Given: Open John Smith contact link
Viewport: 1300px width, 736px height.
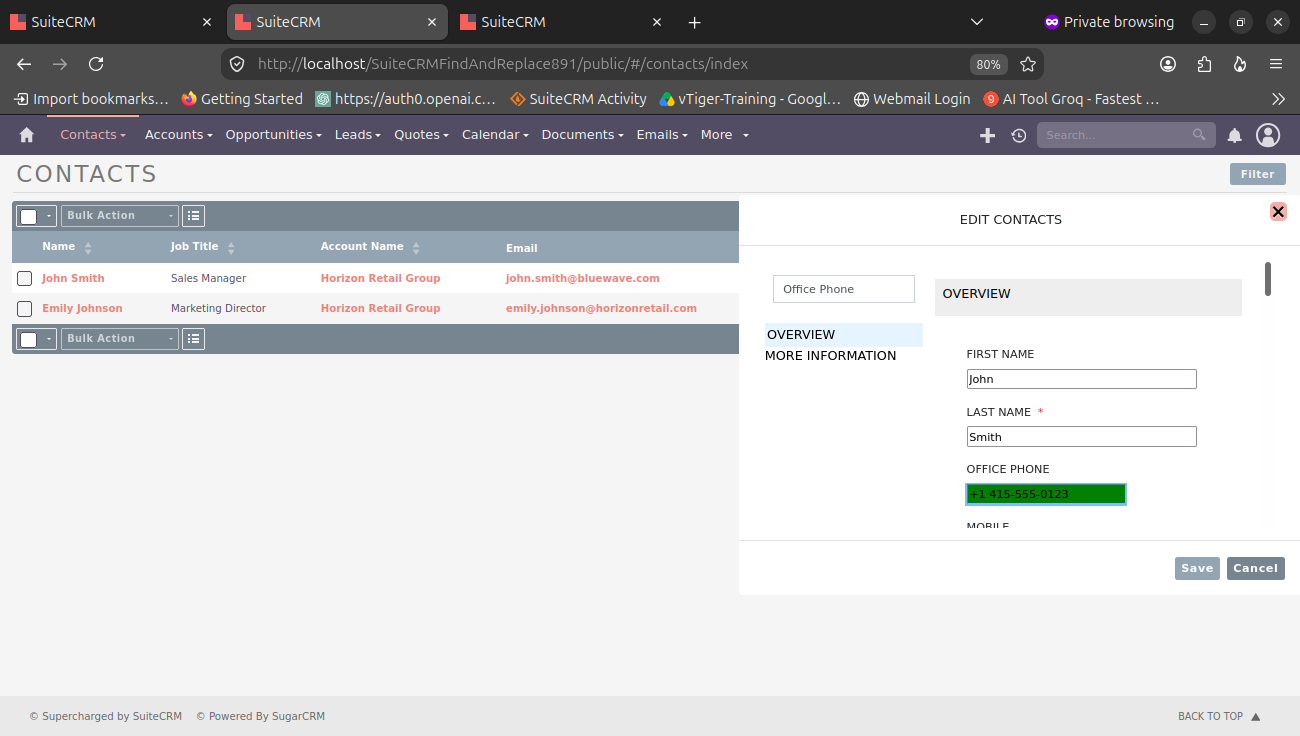Looking at the screenshot, I should click(73, 278).
